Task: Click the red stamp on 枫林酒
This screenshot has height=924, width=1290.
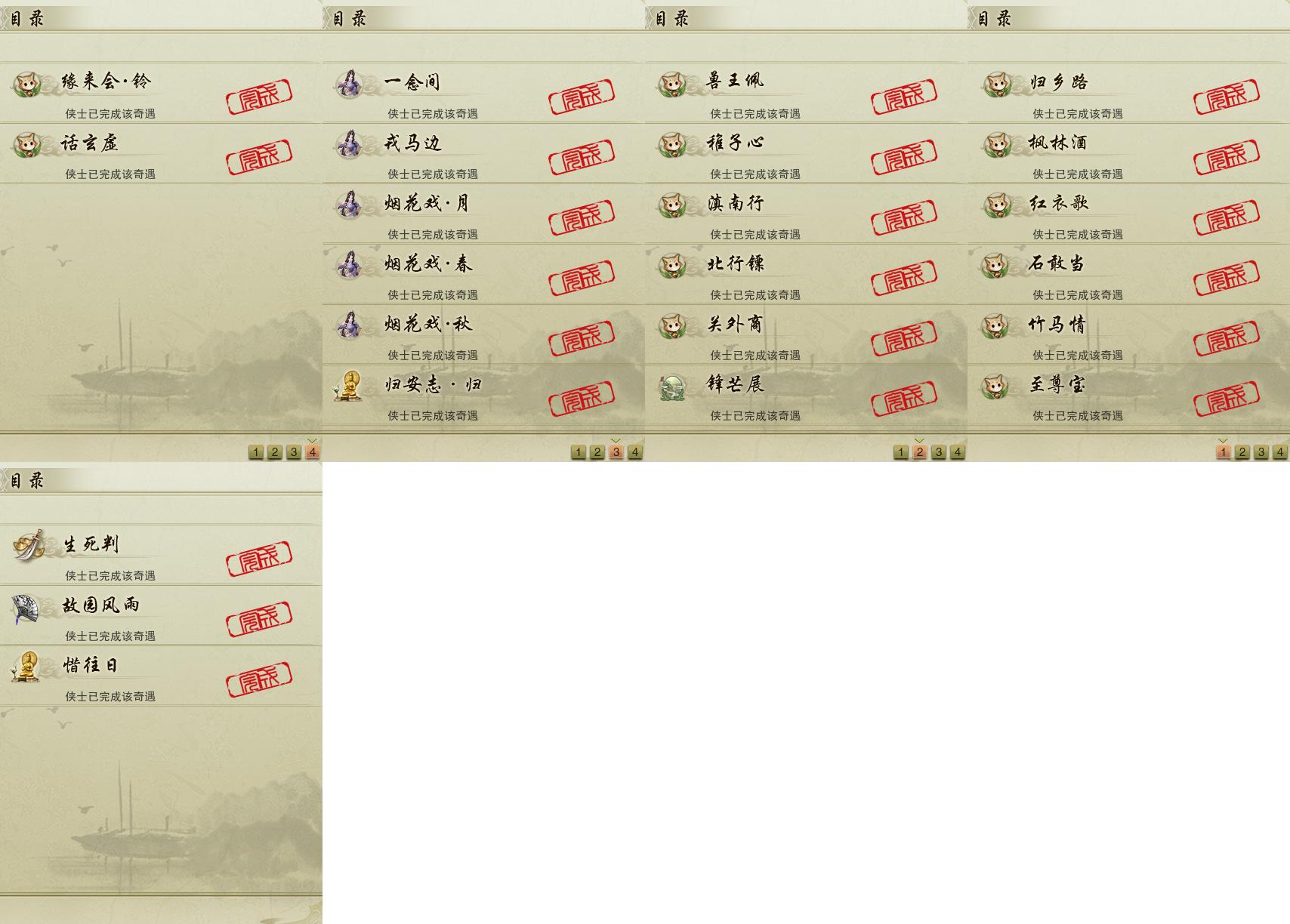Action: pyautogui.click(x=1227, y=157)
